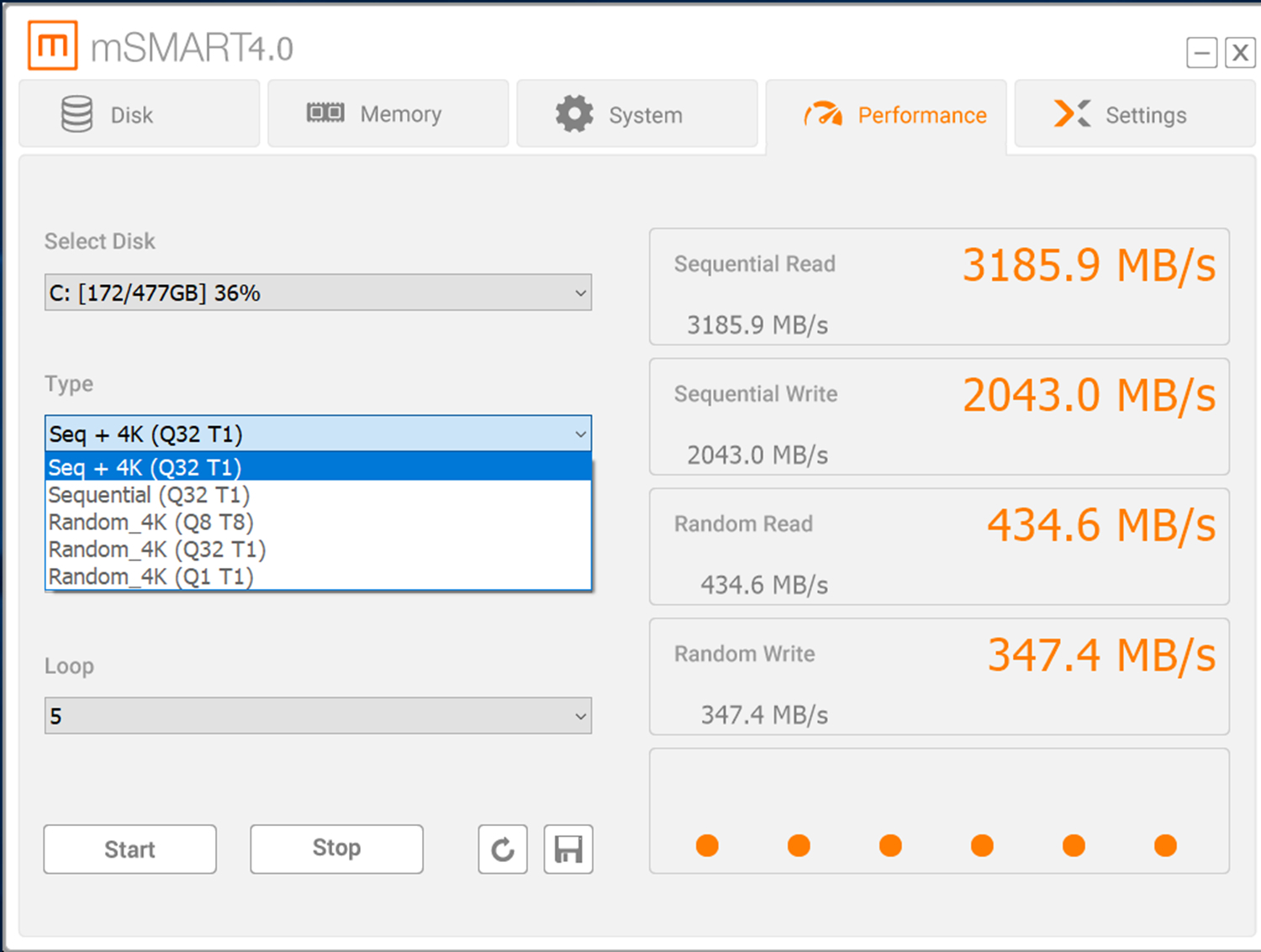Click the Performance tab's gauge icon
The height and width of the screenshot is (952, 1261).
(823, 114)
